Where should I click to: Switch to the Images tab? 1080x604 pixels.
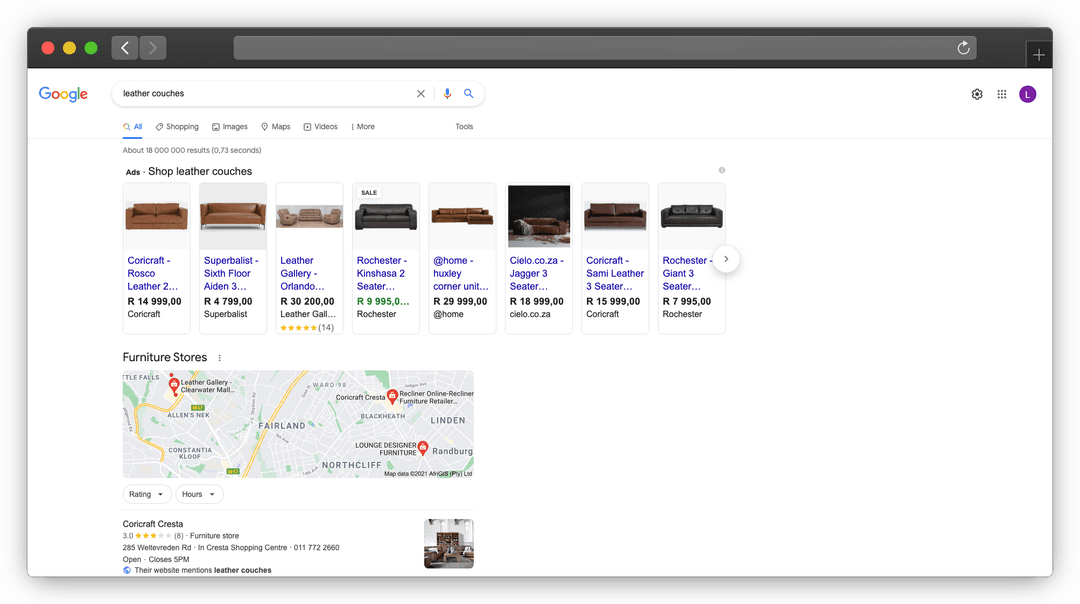[229, 127]
